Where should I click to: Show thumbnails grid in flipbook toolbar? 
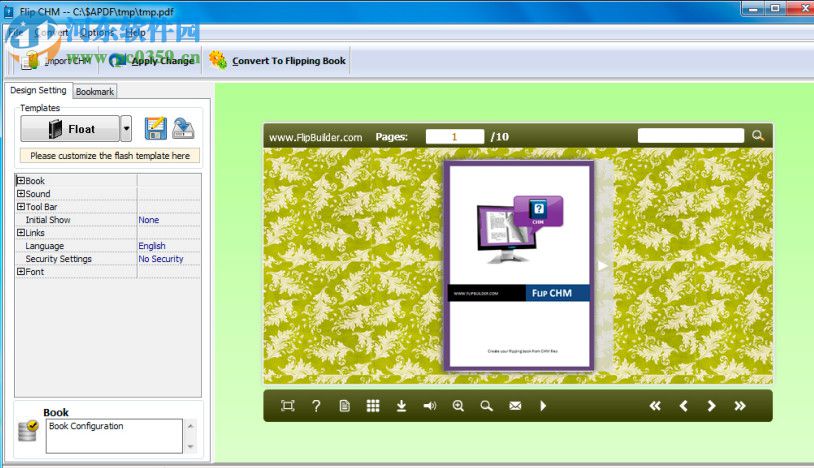pyautogui.click(x=373, y=406)
